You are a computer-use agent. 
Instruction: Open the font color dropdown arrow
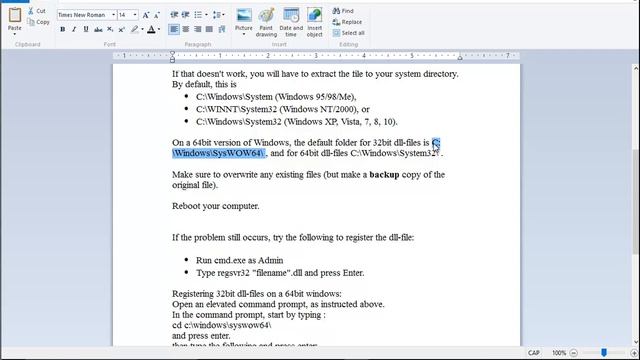pos(159,29)
